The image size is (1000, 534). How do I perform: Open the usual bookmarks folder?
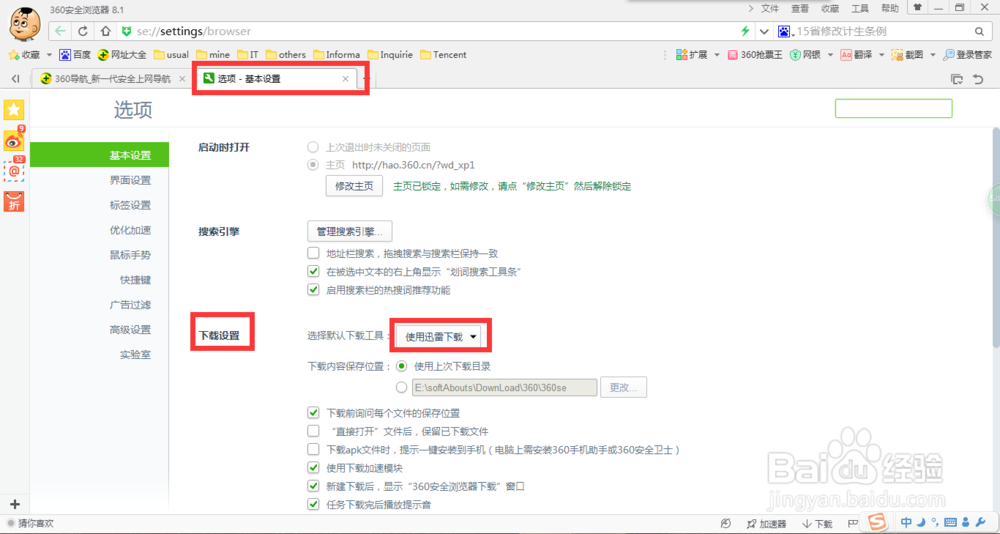[x=171, y=55]
